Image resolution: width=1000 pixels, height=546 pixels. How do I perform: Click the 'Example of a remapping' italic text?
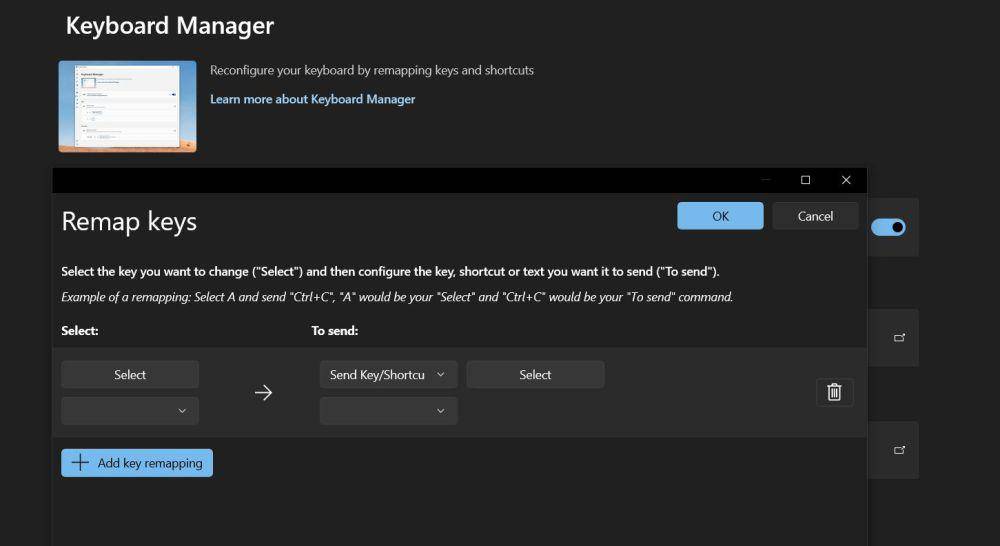397,297
